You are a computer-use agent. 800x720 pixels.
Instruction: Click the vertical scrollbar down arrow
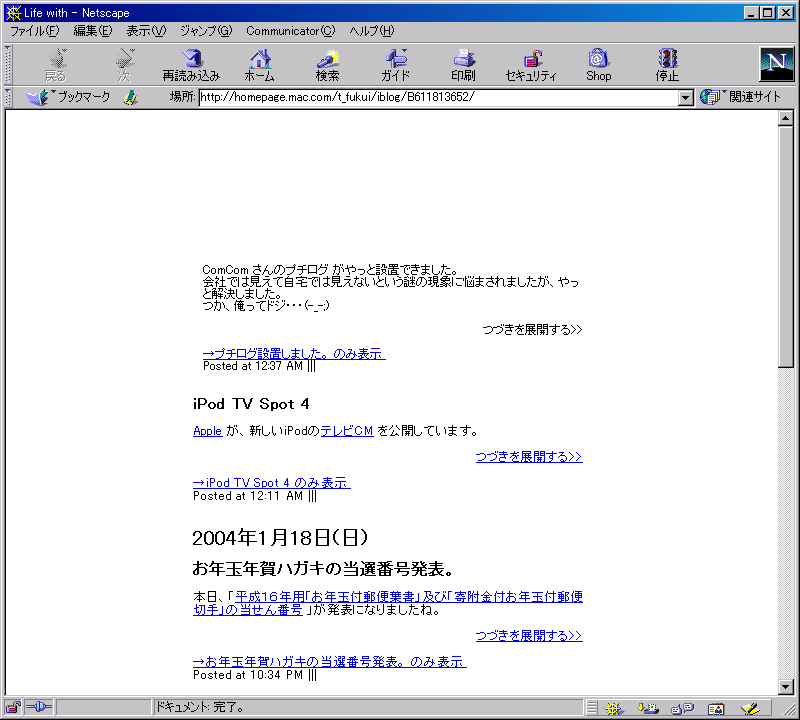pyautogui.click(x=786, y=687)
